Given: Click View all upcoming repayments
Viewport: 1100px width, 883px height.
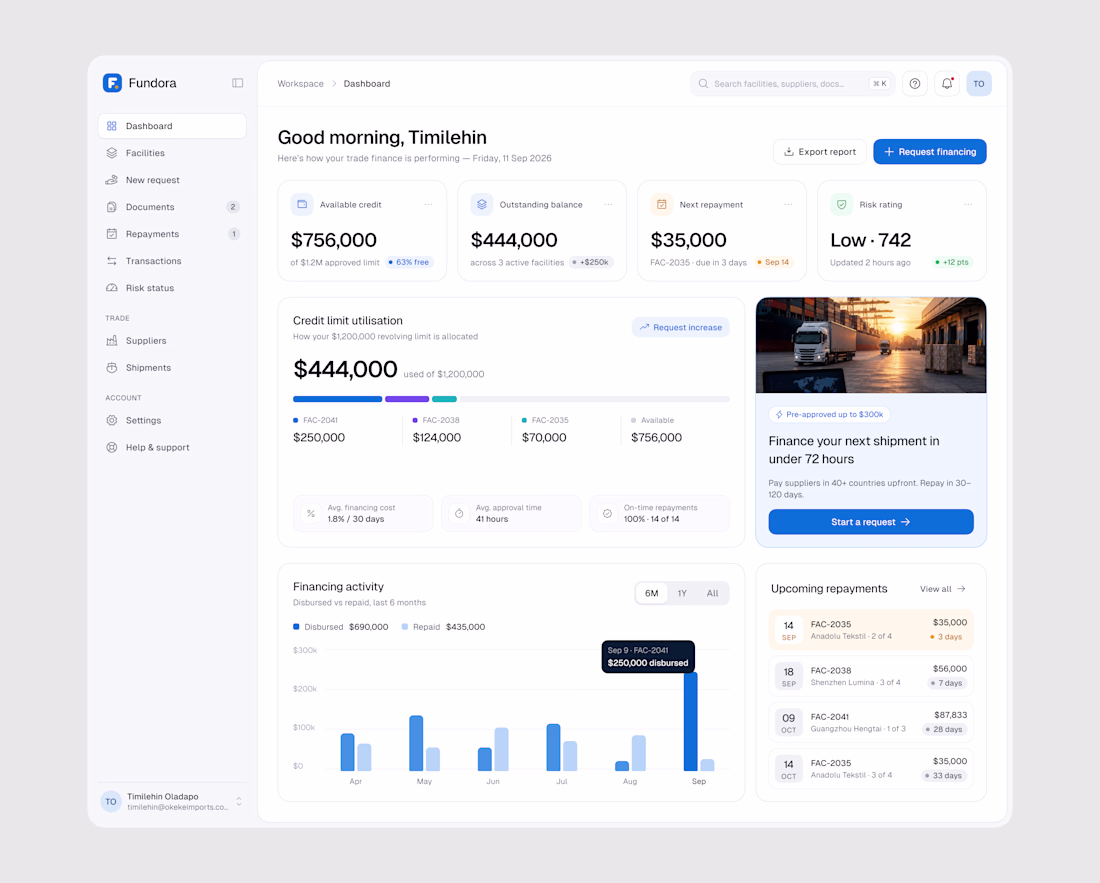Looking at the screenshot, I should point(942,589).
